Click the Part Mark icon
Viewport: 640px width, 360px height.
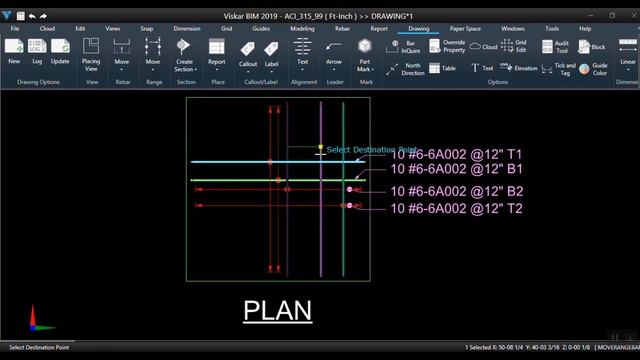pyautogui.click(x=364, y=46)
